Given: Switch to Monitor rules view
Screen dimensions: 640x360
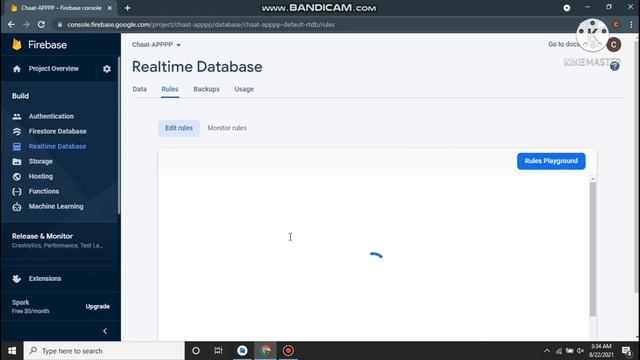Looking at the screenshot, I should tap(227, 128).
